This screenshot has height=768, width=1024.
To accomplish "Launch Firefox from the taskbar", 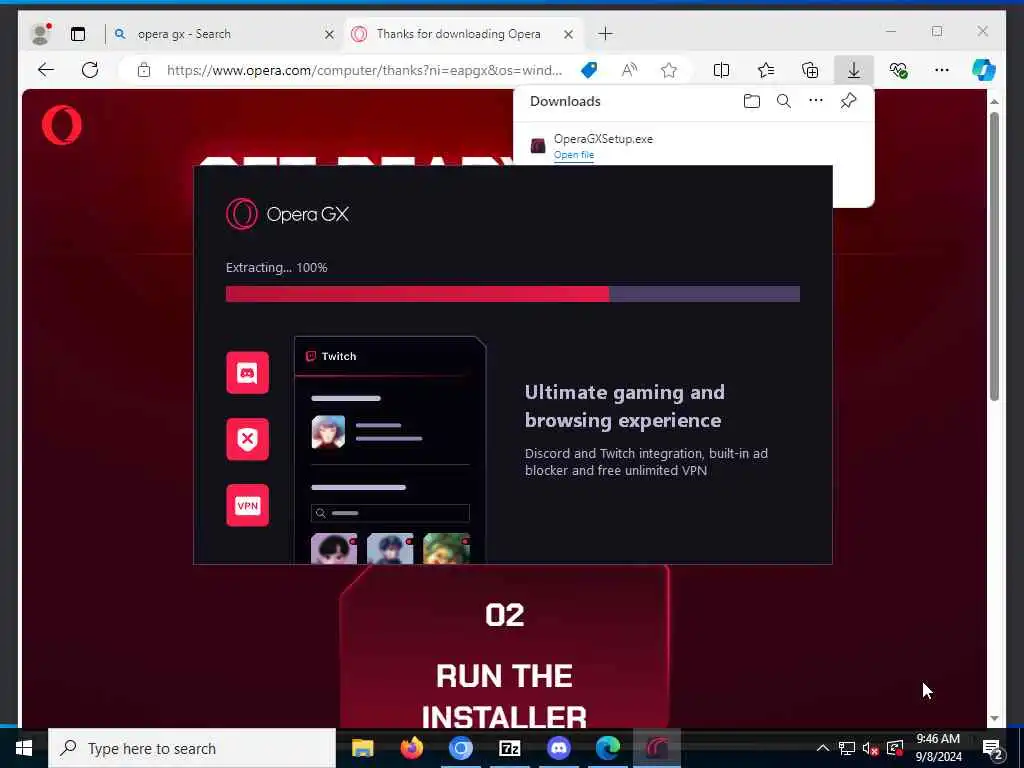I will (x=411, y=748).
